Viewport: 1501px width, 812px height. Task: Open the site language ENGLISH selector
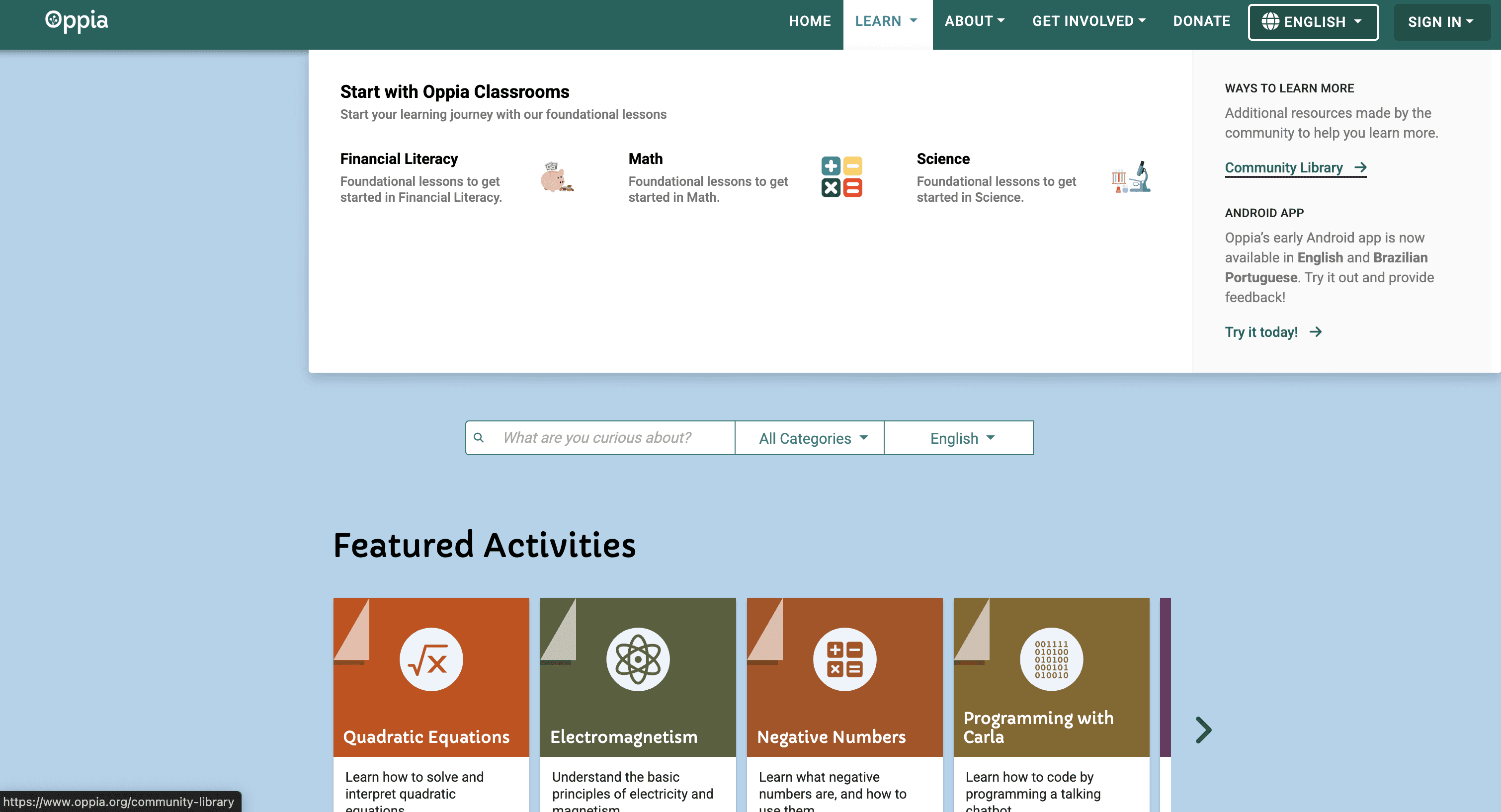[x=1313, y=22]
